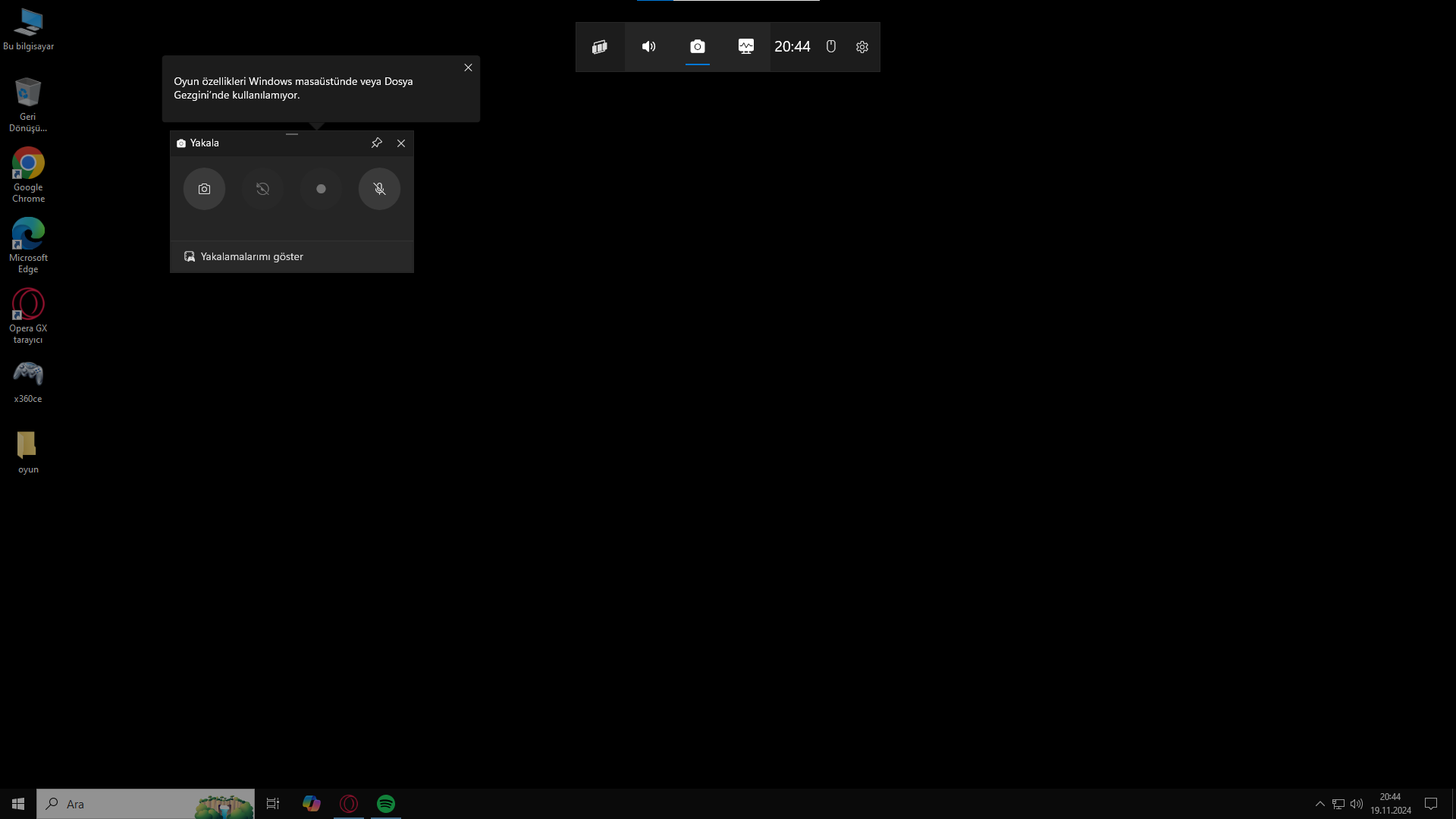The height and width of the screenshot is (819, 1456).
Task: Open the Performance widget in Game Bar
Action: 746,47
